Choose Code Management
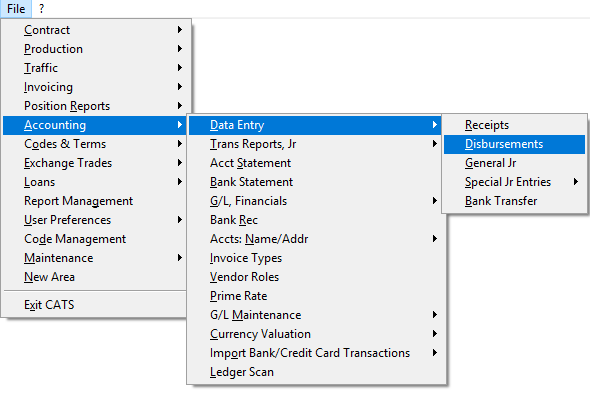The width and height of the screenshot is (590, 415). point(94,239)
